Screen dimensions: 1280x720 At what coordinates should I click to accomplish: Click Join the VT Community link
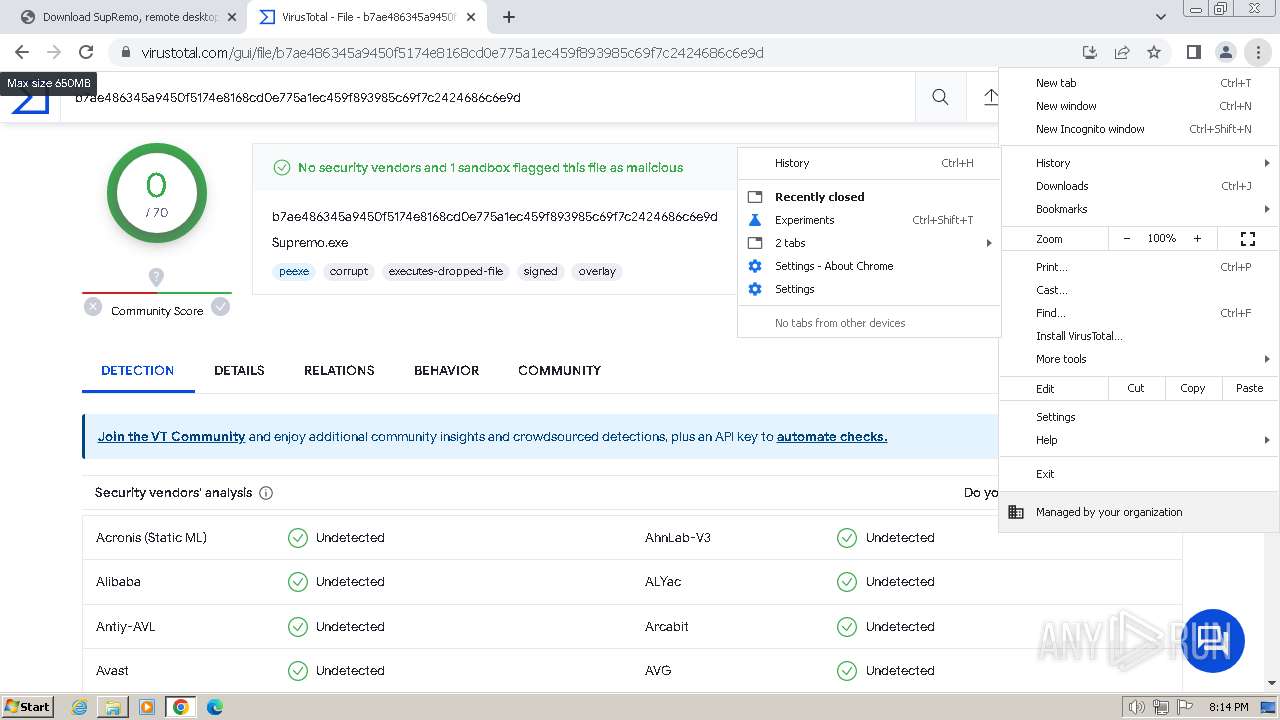tap(171, 437)
